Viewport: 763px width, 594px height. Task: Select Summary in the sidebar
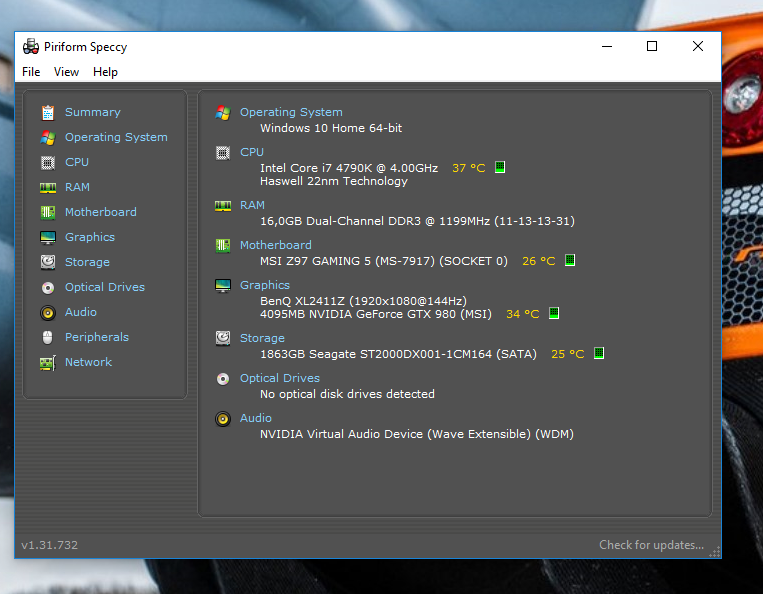(x=92, y=112)
